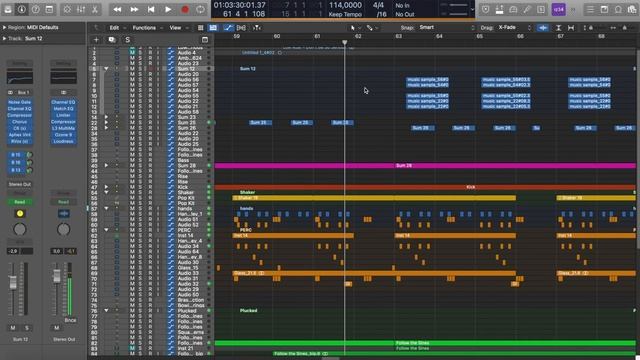
Task: Toggle Flex show/hide button
Action: pyautogui.click(x=241, y=28)
